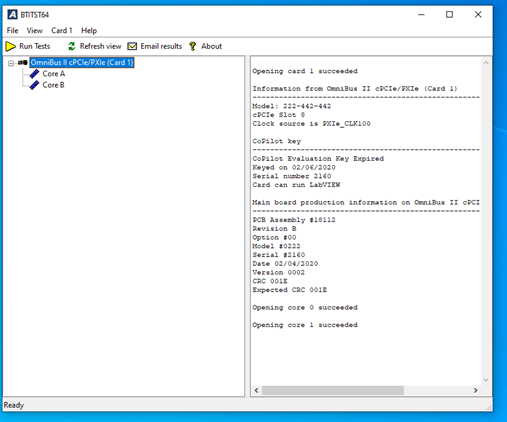
Task: Click the scroll right arrow of the output pane
Action: coord(476,390)
